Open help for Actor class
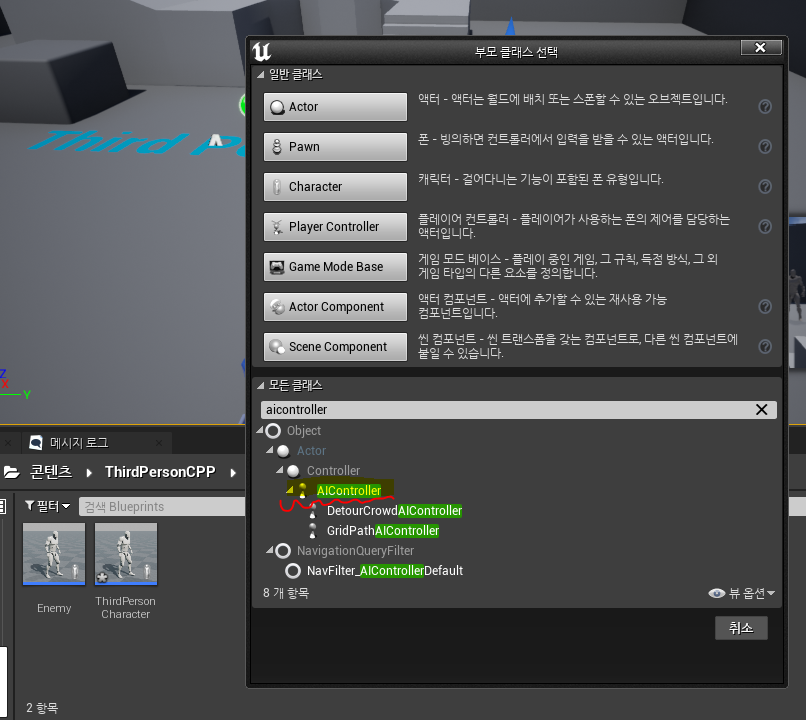The width and height of the screenshot is (806, 720). click(765, 106)
